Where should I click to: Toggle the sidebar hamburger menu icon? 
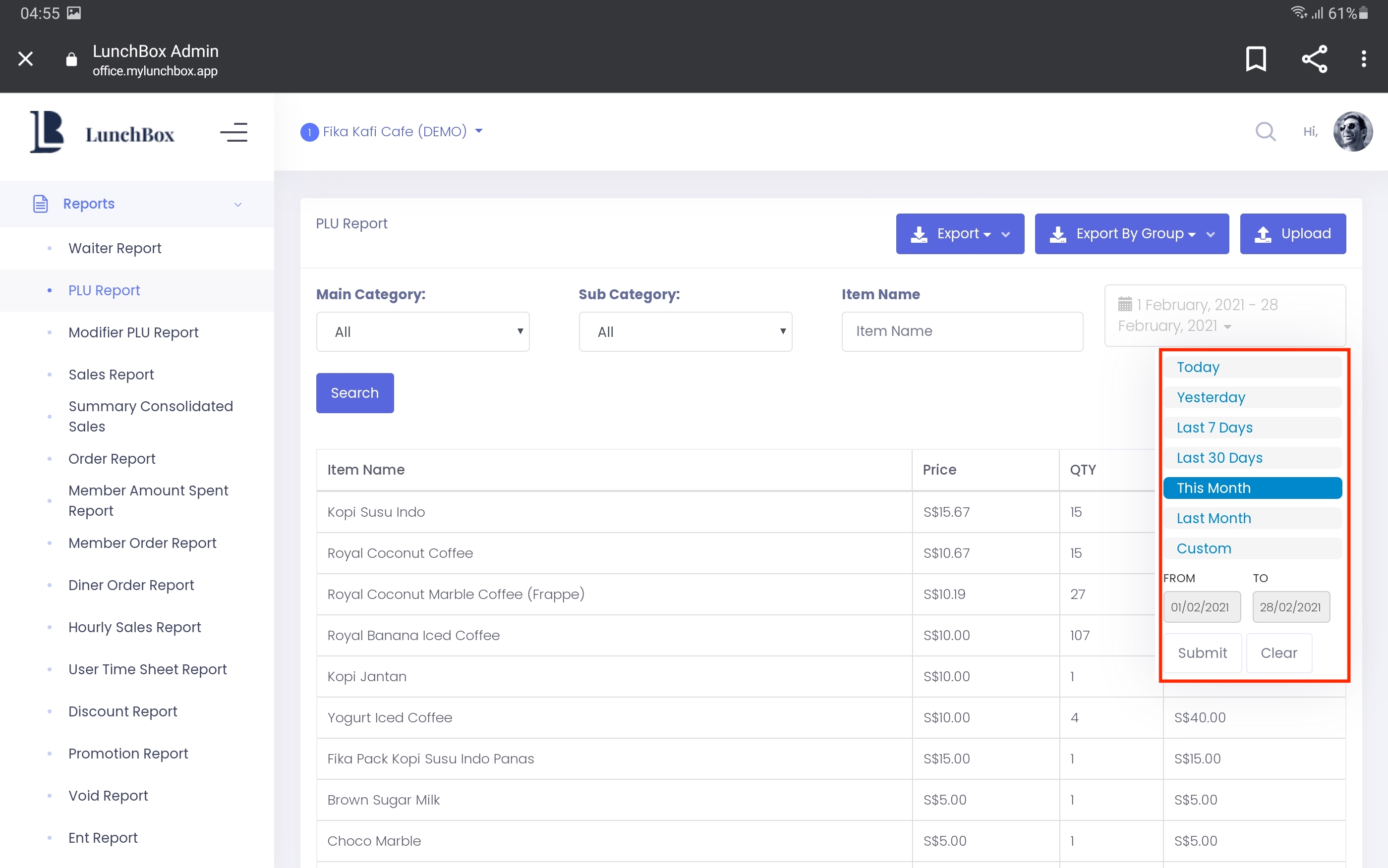233,132
